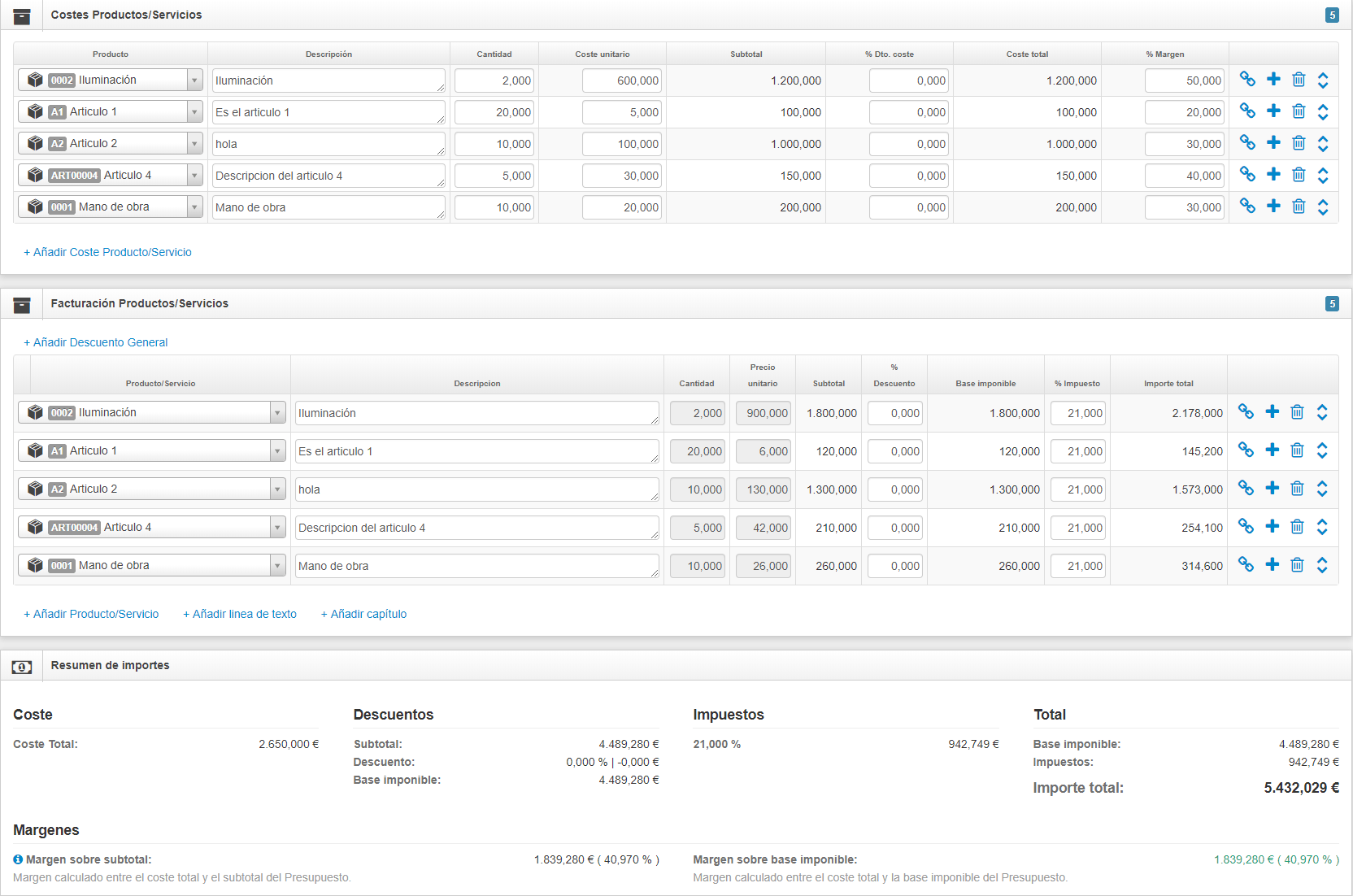The image size is (1353, 896).
Task: Delete billing line Articulo 1 with trash icon
Action: (x=1297, y=450)
